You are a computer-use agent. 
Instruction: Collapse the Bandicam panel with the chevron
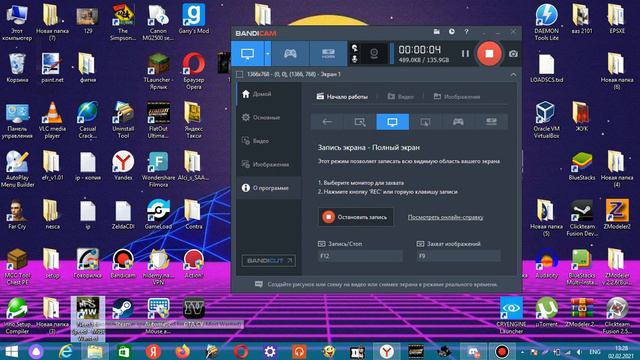click(x=513, y=75)
